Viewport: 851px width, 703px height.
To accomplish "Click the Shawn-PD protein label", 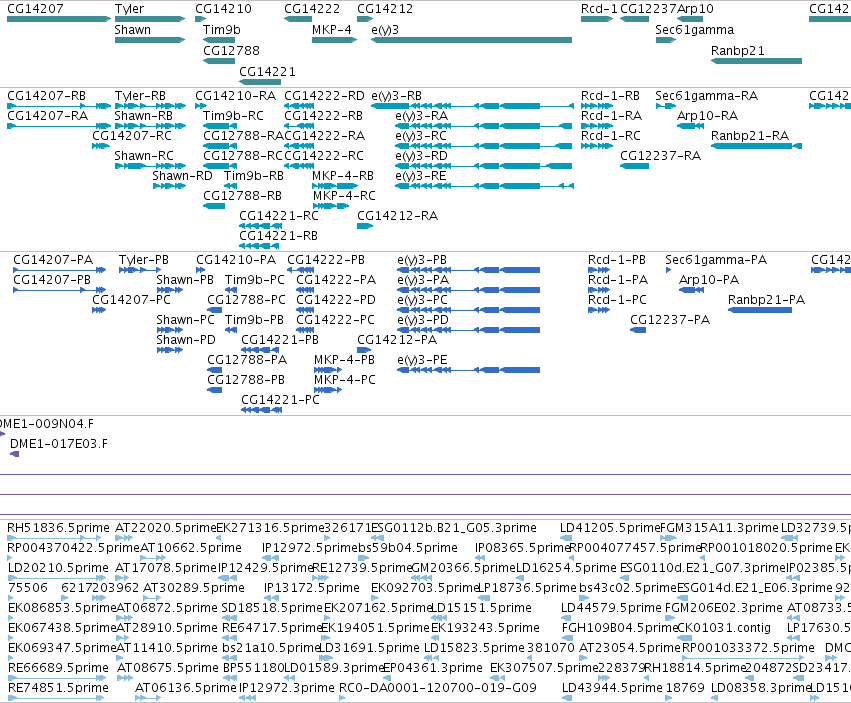I will tap(186, 340).
